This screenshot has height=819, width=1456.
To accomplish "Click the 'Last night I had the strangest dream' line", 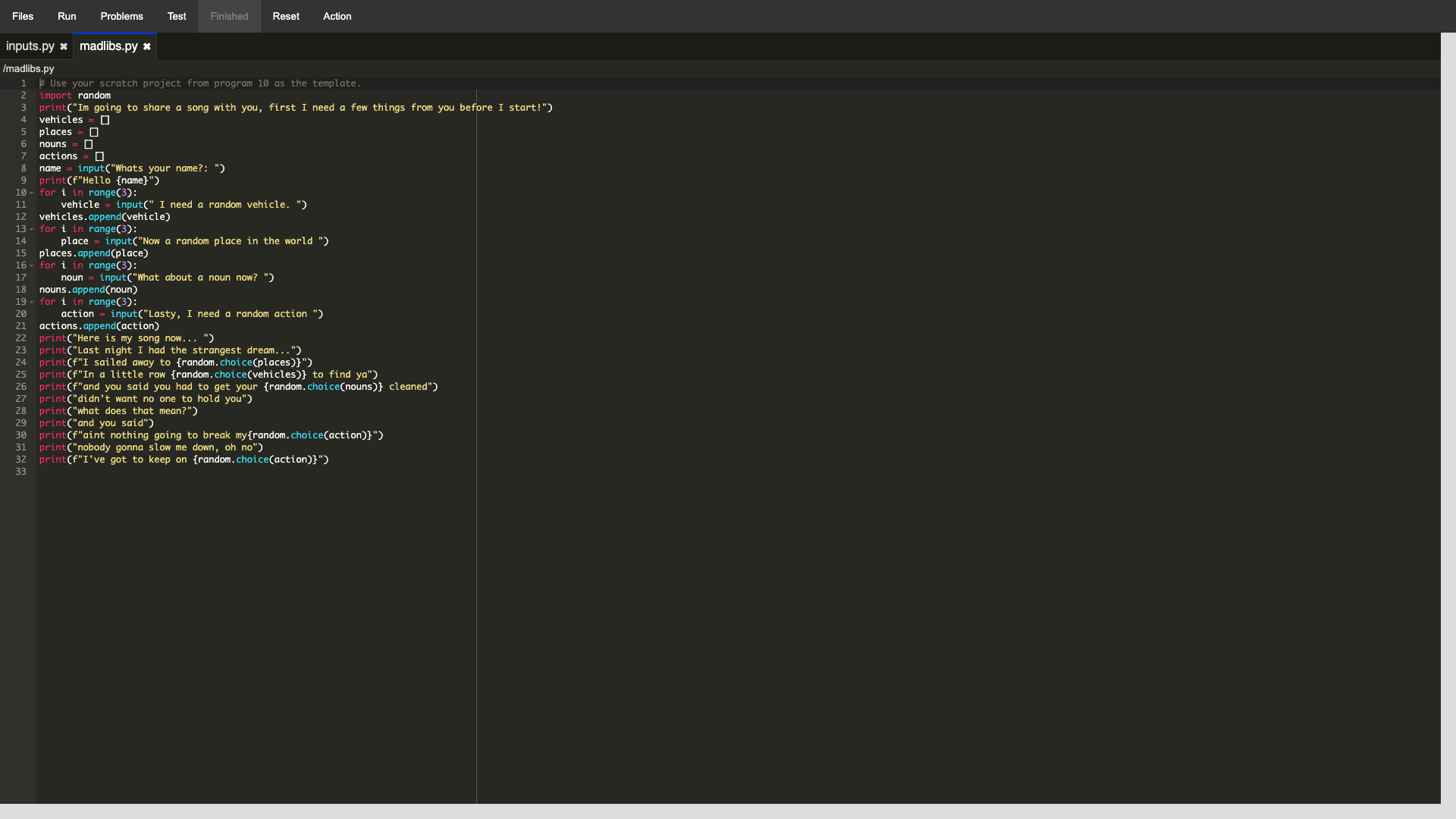I will pyautogui.click(x=171, y=350).
